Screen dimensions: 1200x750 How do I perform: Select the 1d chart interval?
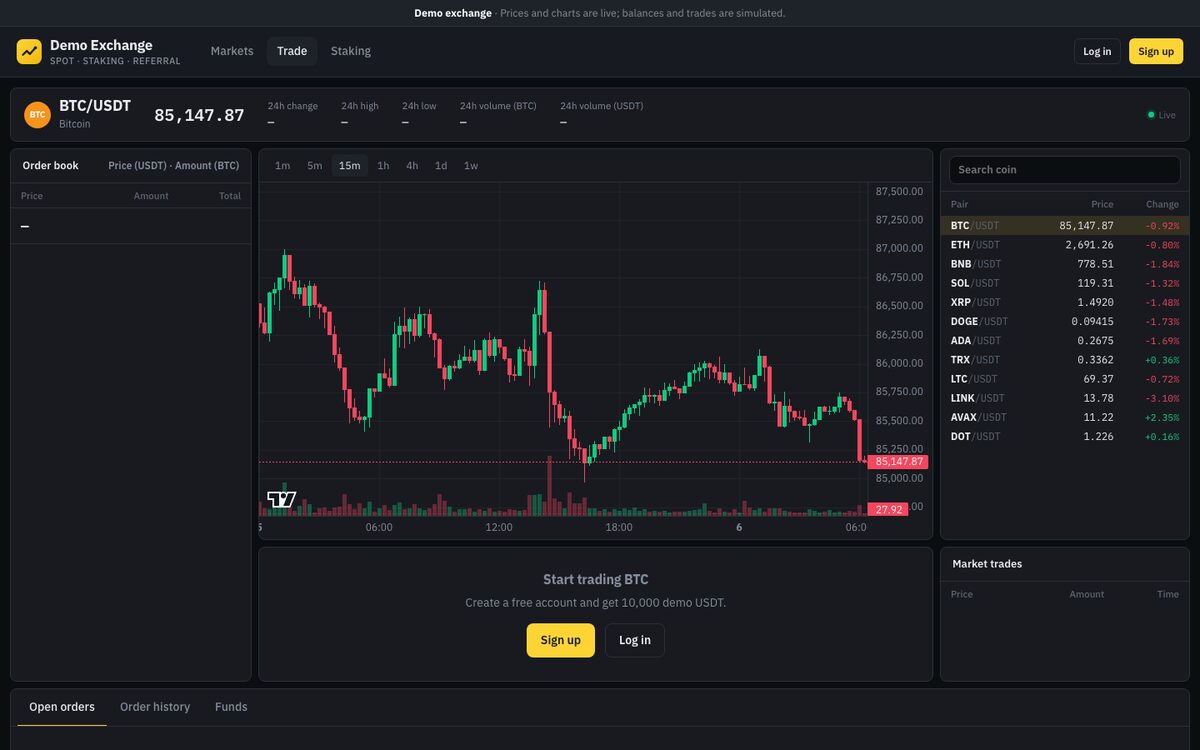click(x=441, y=166)
